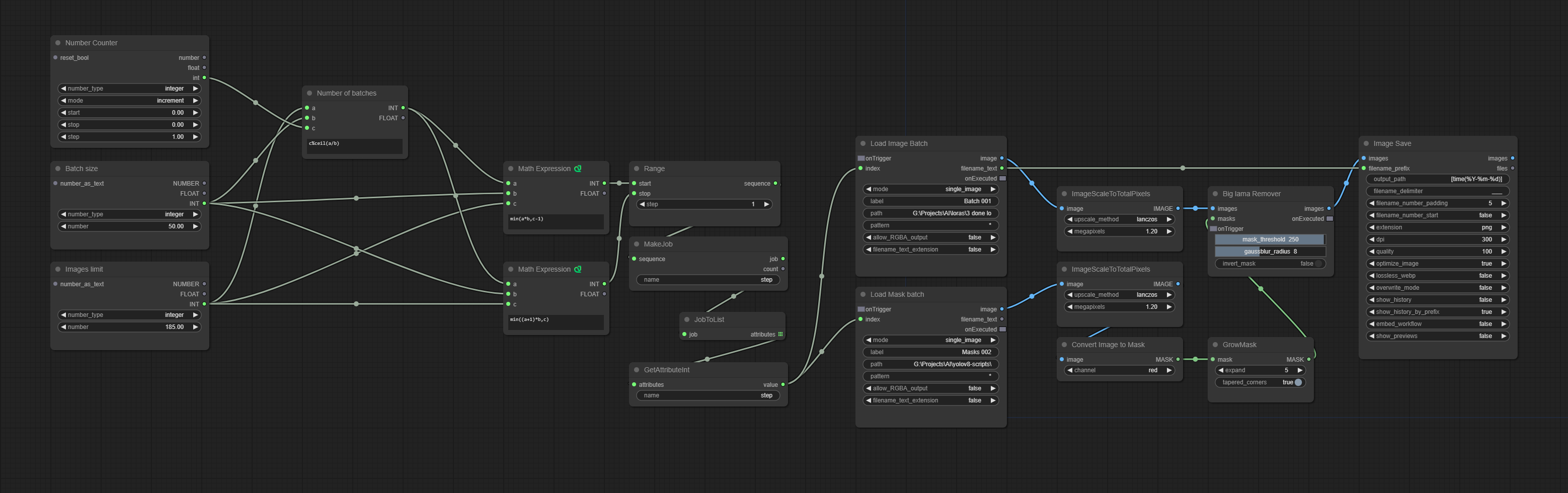The image size is (1568, 493).
Task: Open the mode dropdown in Number Counter
Action: click(129, 101)
